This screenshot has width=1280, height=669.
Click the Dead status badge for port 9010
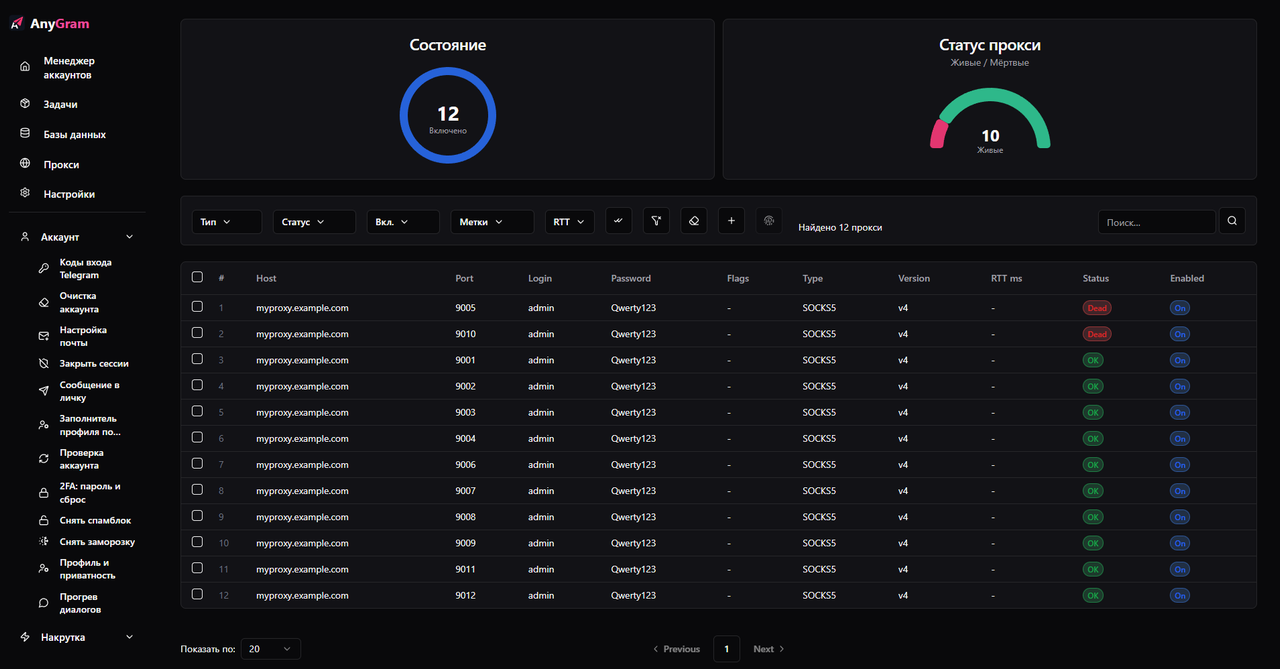(x=1097, y=334)
